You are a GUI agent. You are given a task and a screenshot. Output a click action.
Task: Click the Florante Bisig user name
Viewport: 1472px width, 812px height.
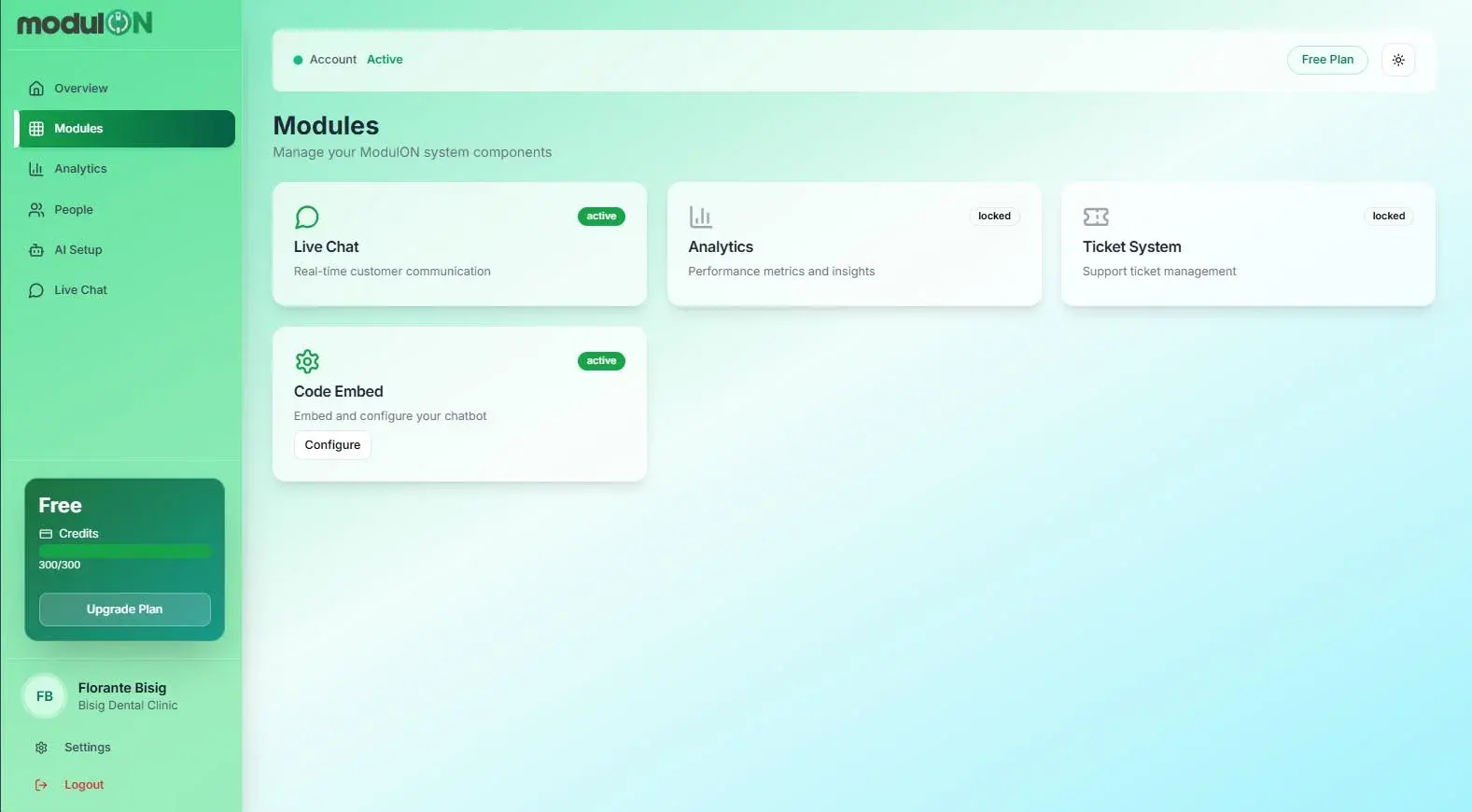(122, 688)
